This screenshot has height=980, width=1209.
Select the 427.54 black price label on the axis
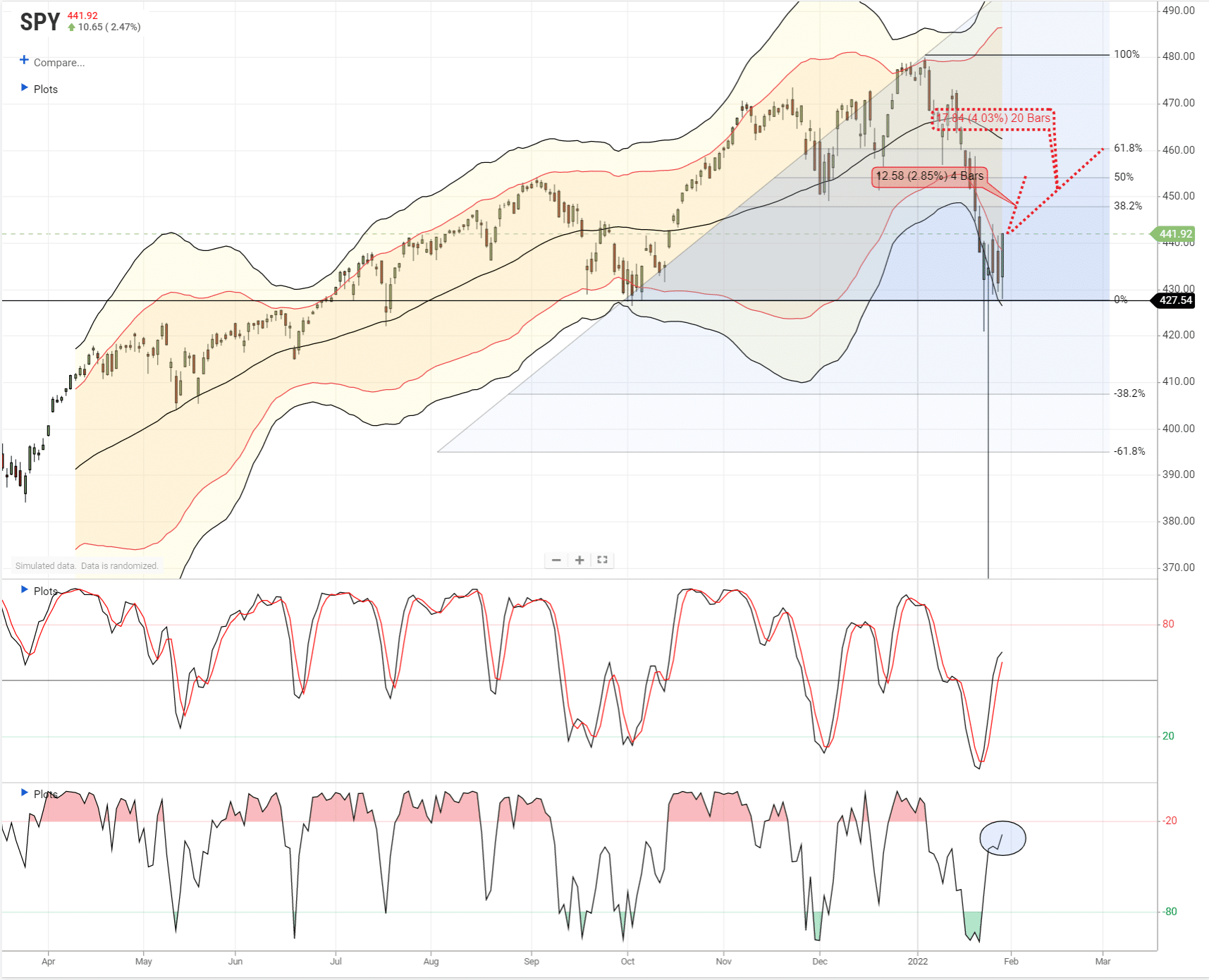coord(1173,300)
